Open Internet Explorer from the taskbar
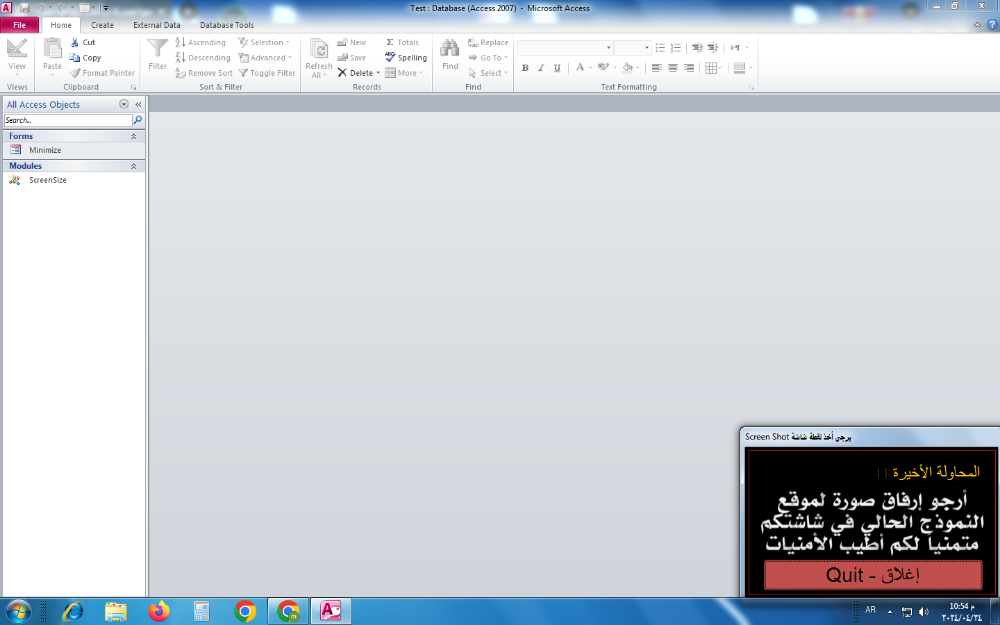 [x=73, y=611]
